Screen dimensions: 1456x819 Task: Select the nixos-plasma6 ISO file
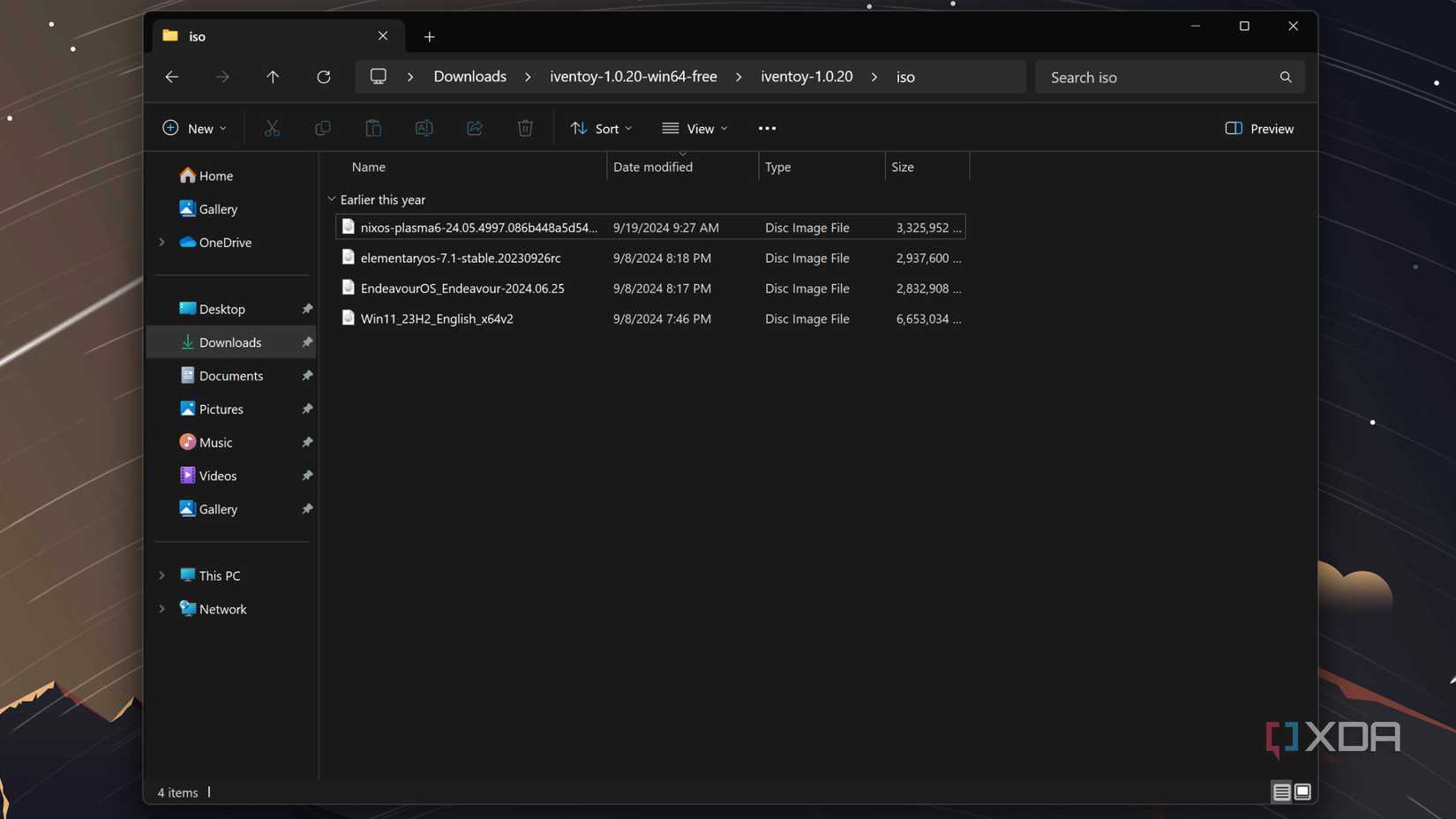(x=650, y=227)
